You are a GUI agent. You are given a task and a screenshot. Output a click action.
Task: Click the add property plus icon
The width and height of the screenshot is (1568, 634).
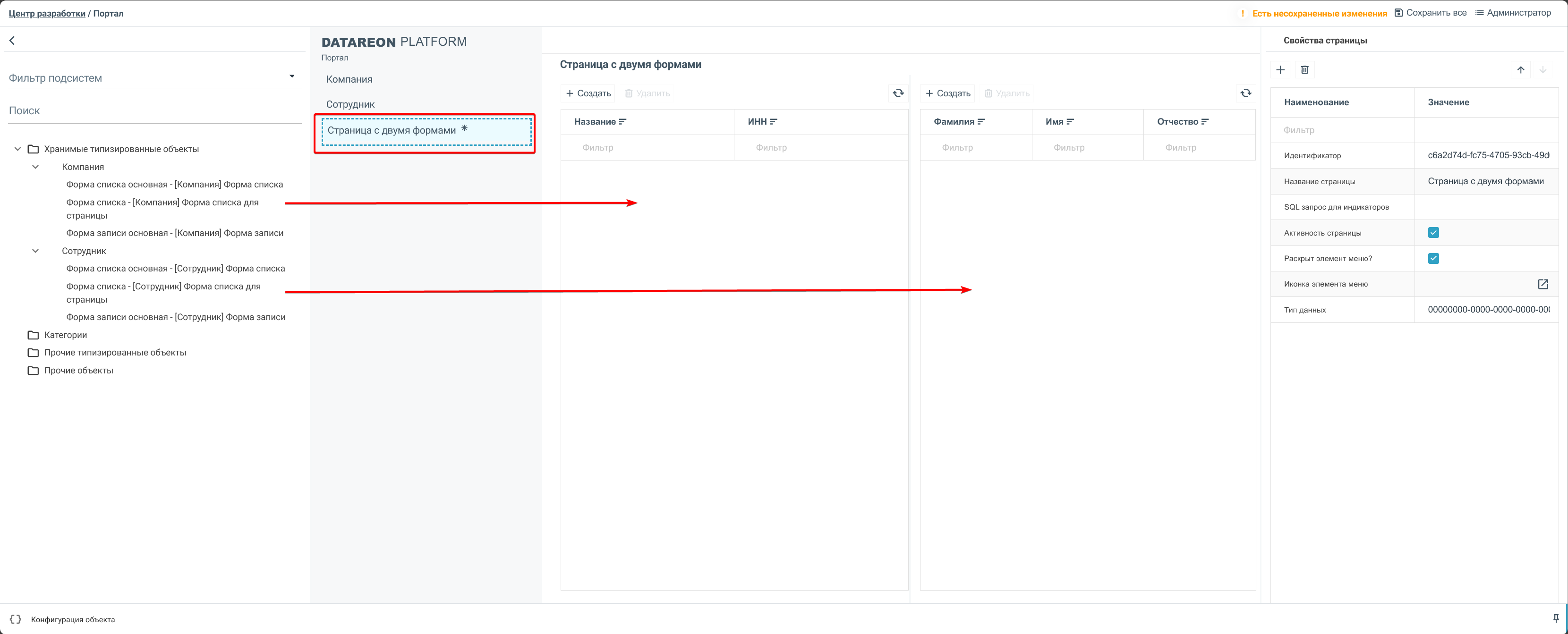point(1280,70)
